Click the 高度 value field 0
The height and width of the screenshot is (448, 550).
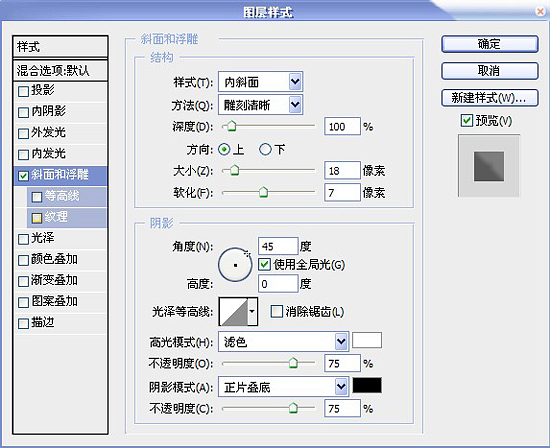[x=278, y=283]
